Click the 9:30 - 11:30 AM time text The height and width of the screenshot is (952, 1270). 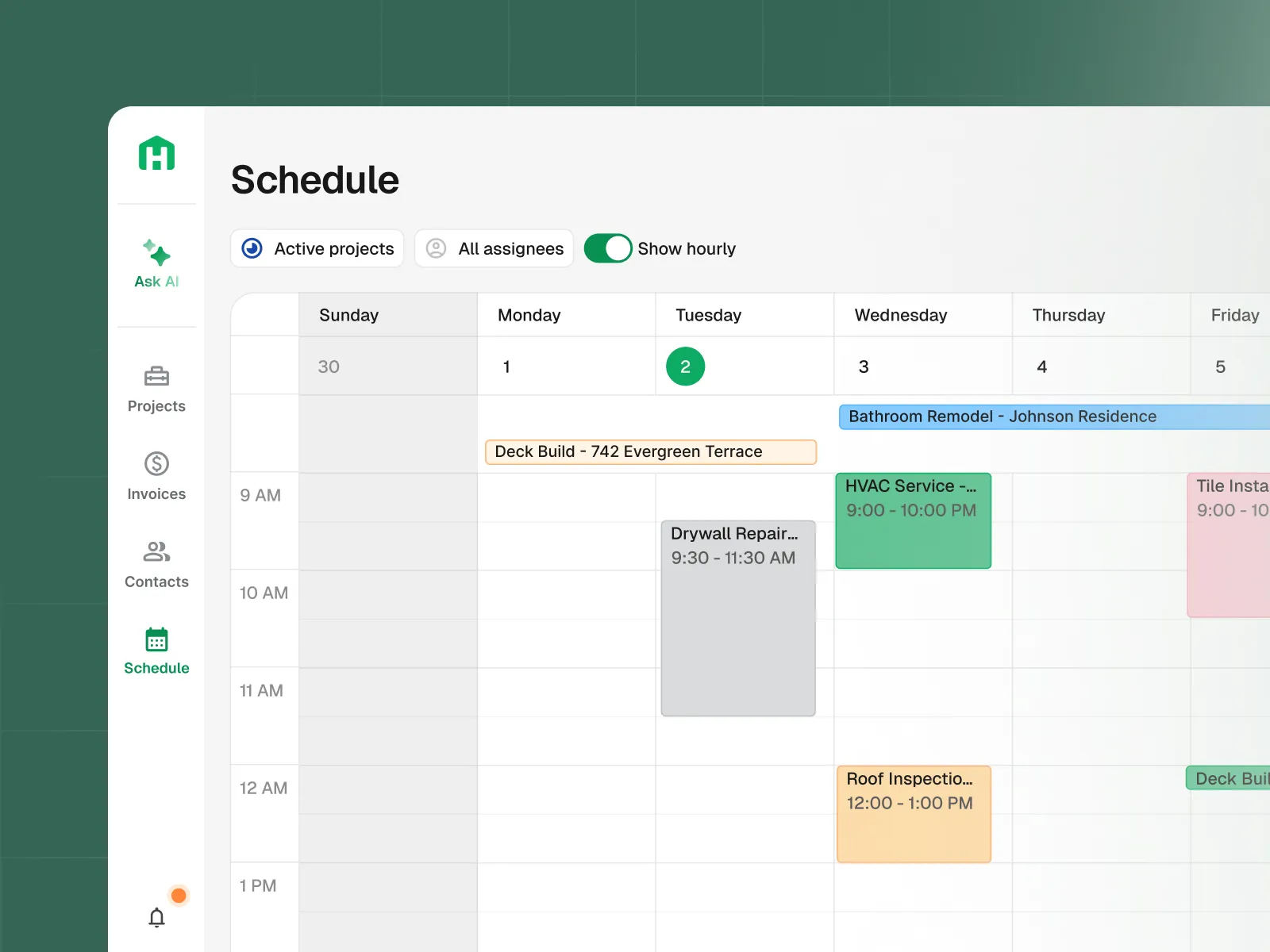[733, 558]
